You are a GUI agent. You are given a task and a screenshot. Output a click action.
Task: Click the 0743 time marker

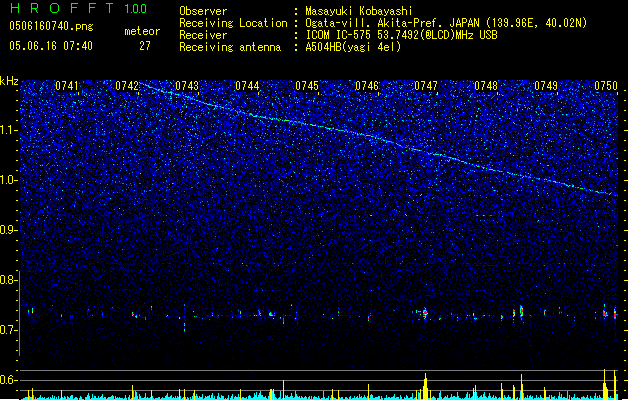pyautogui.click(x=187, y=86)
